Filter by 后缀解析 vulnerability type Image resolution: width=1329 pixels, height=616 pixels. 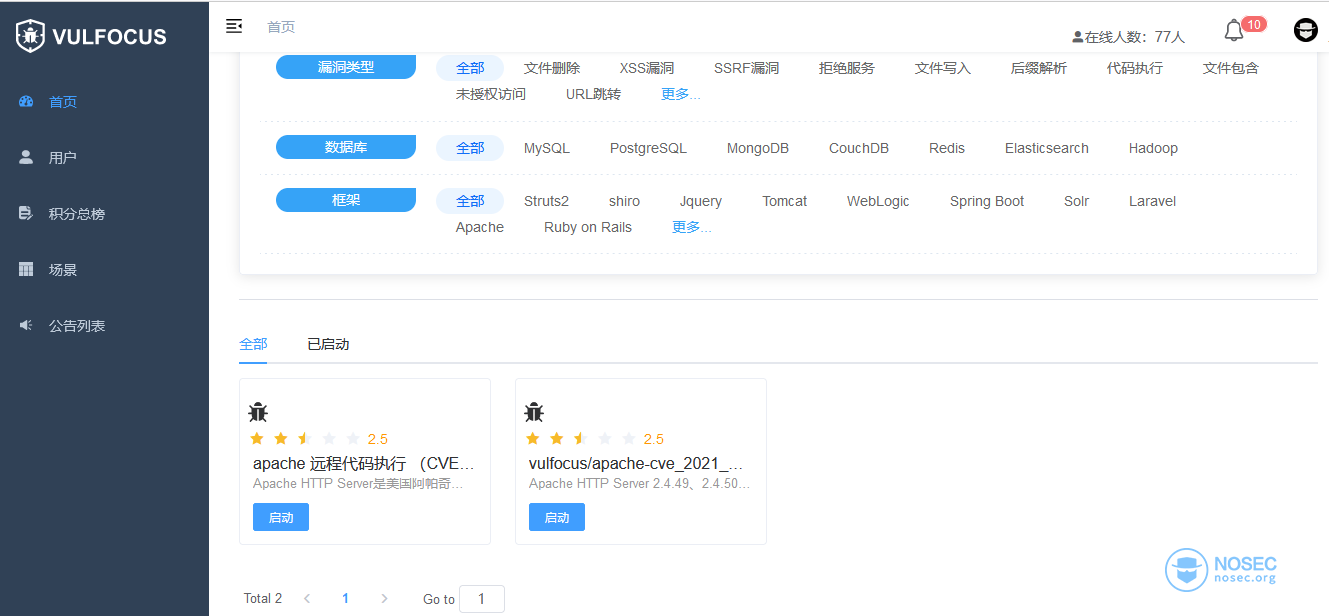[1039, 68]
